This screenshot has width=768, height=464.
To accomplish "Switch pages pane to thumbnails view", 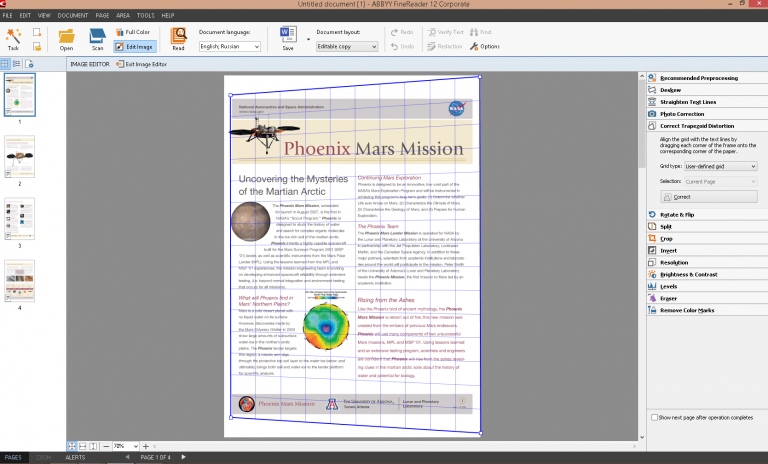I will (5, 64).
